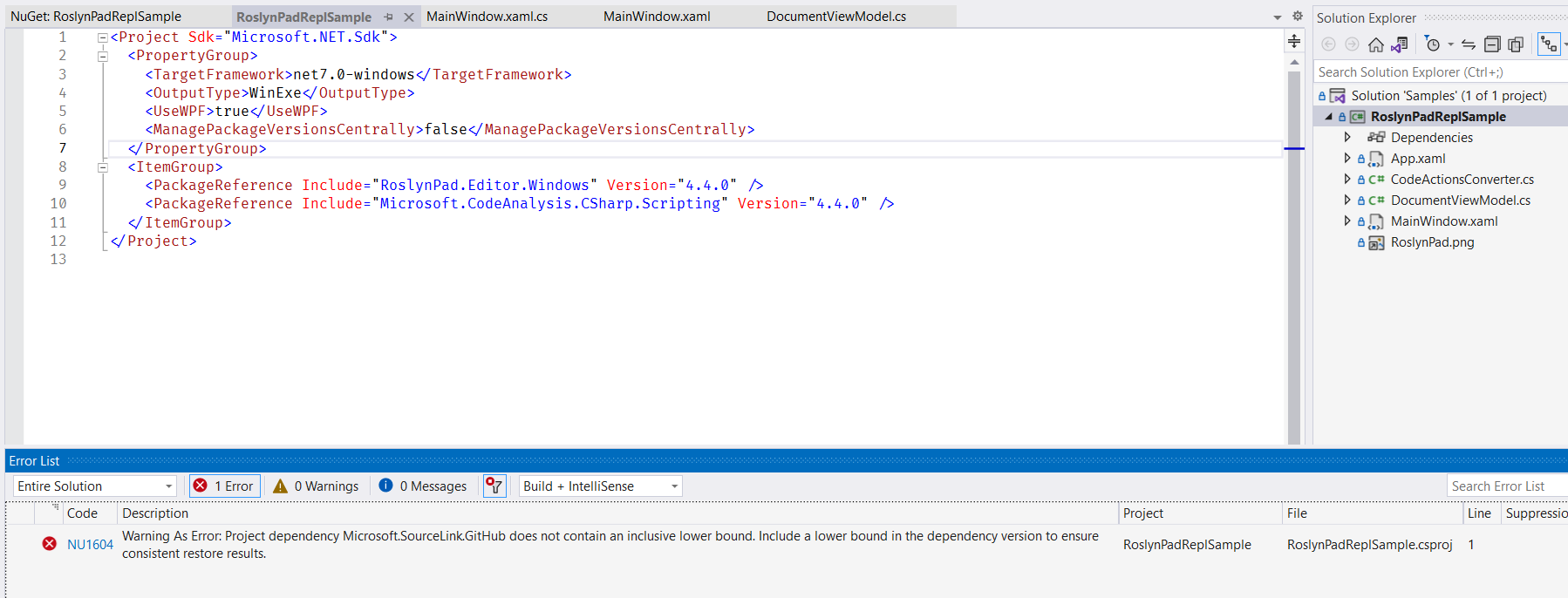The image size is (1568, 598).
Task: Click the Error List panel title bar
Action: (x=787, y=461)
